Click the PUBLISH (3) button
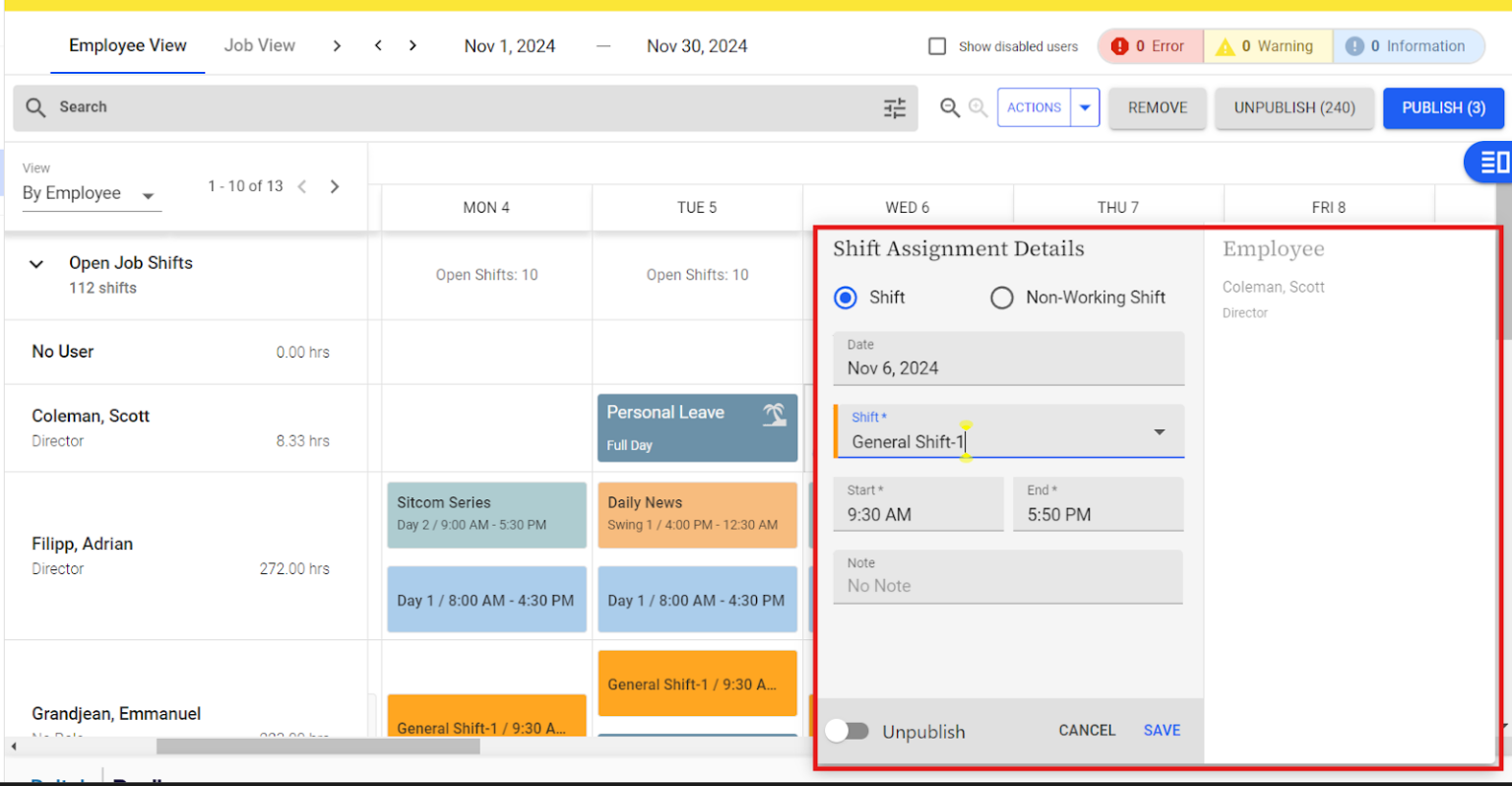The height and width of the screenshot is (786, 1512). pyautogui.click(x=1442, y=107)
